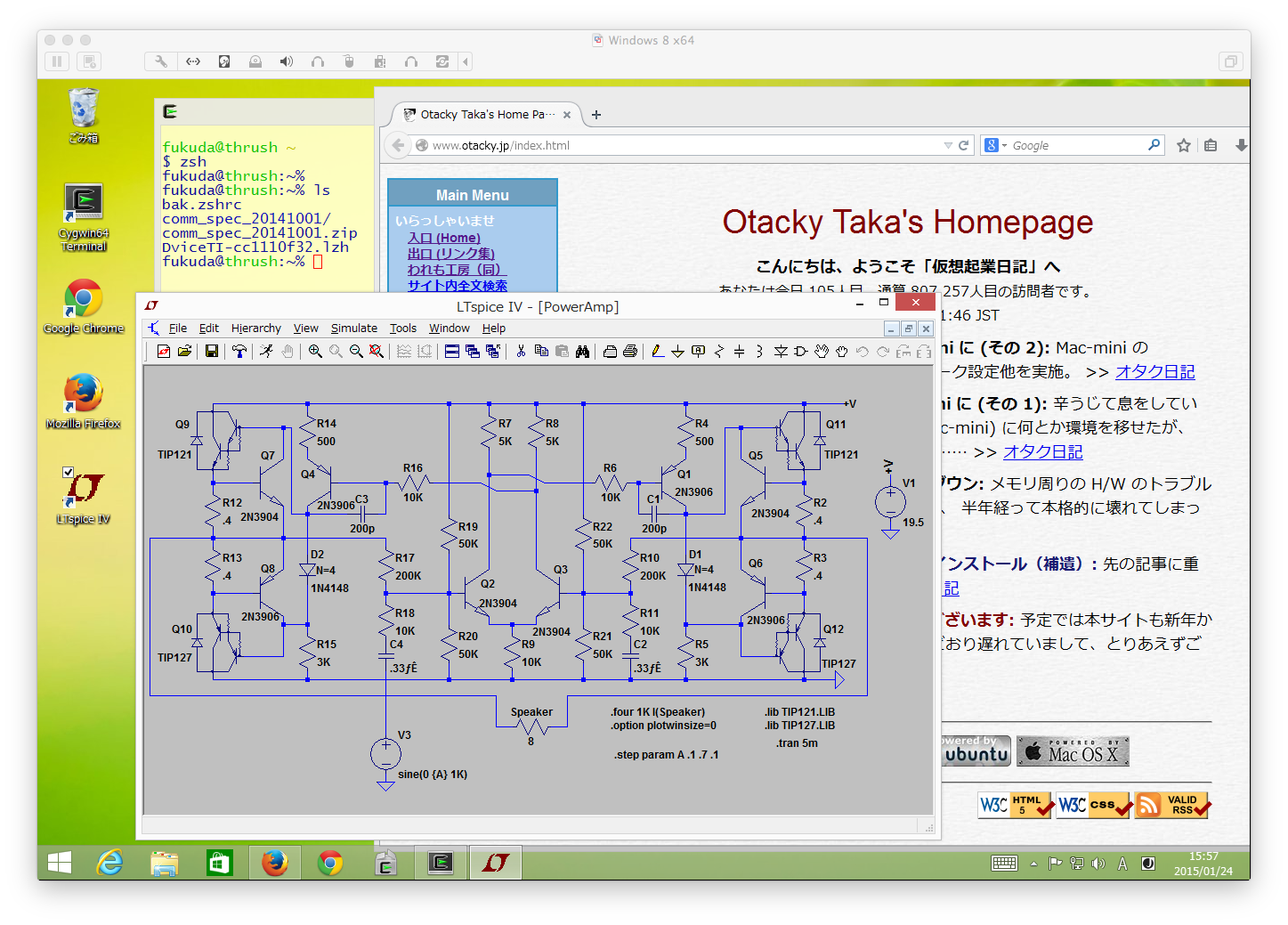Click the Powered by Mac OS X badge

(1073, 751)
